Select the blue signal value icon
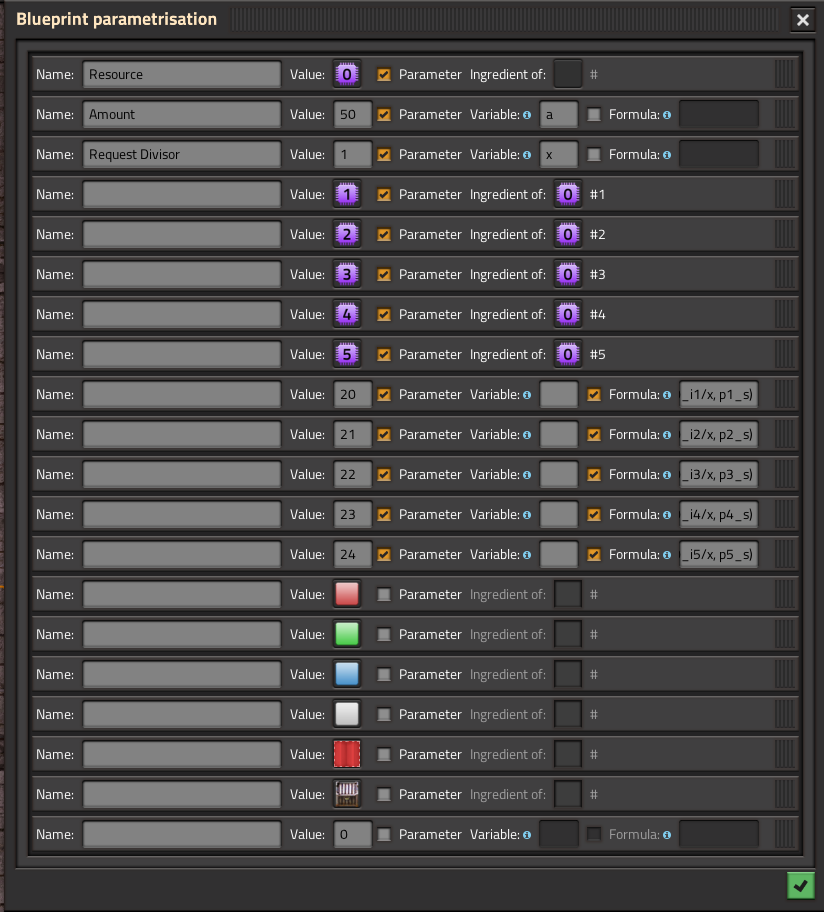Screen dimensions: 824x912 [x=347, y=675]
